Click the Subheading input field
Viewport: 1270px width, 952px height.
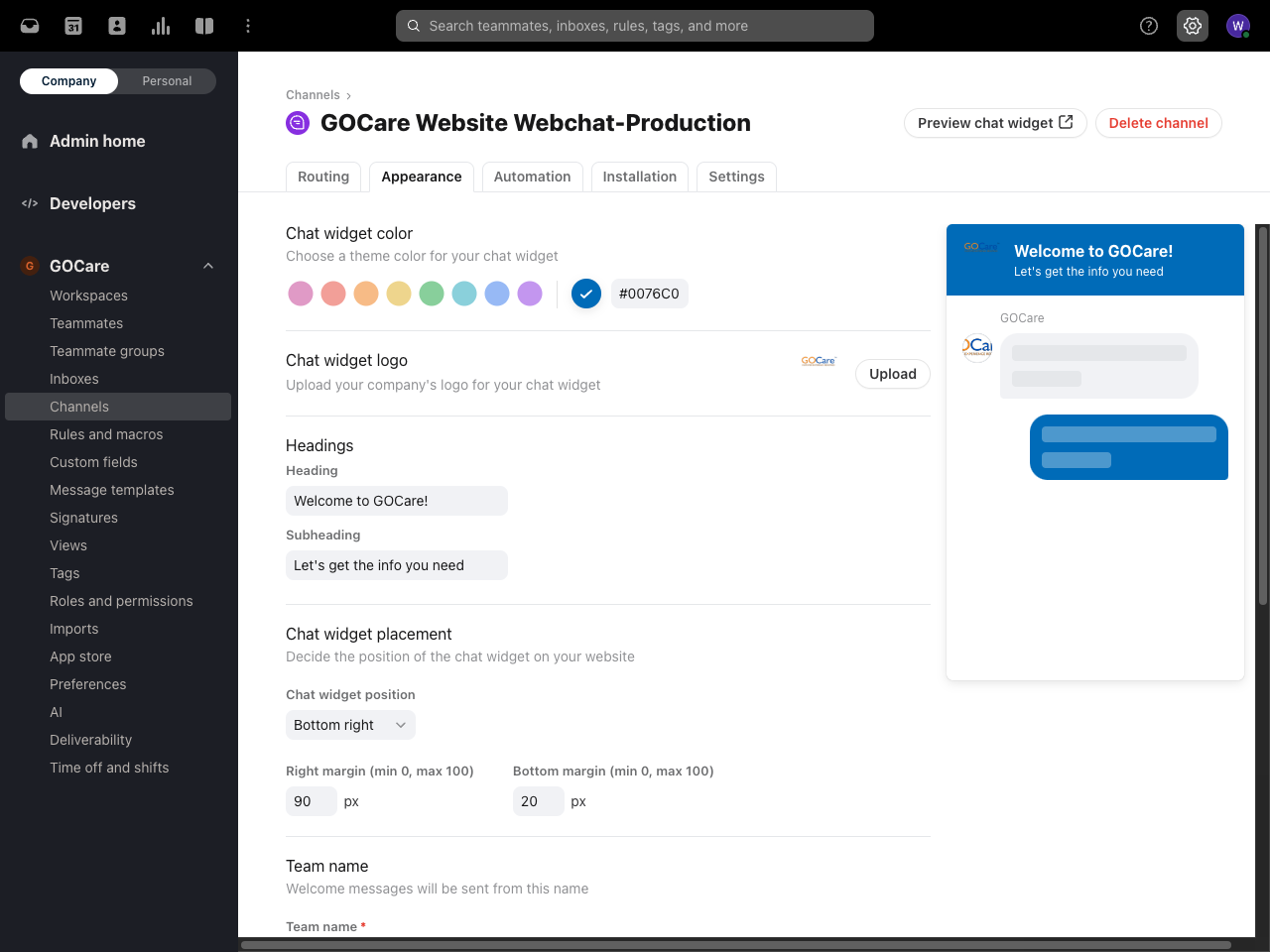397,565
